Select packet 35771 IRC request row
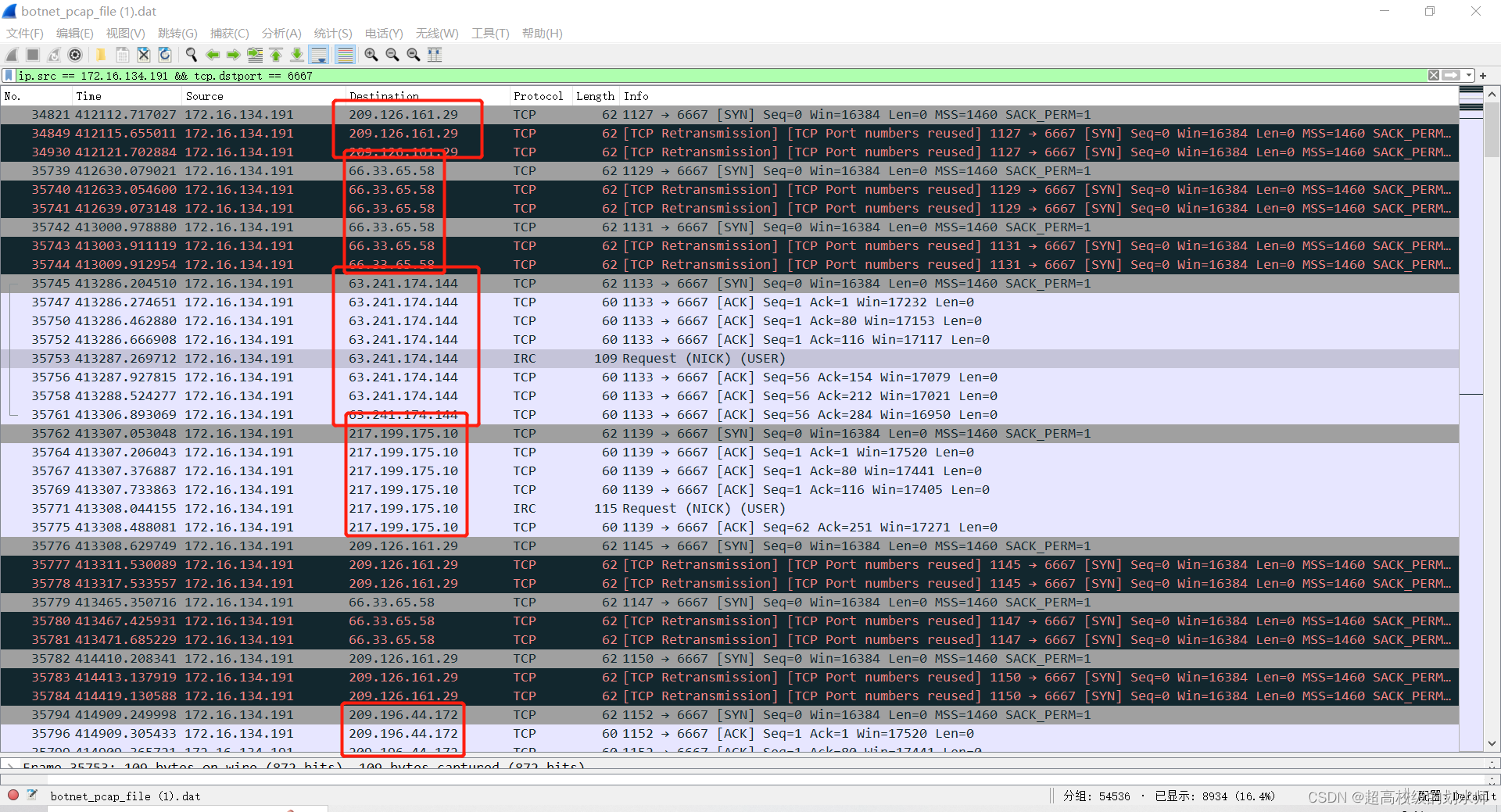 click(729, 509)
